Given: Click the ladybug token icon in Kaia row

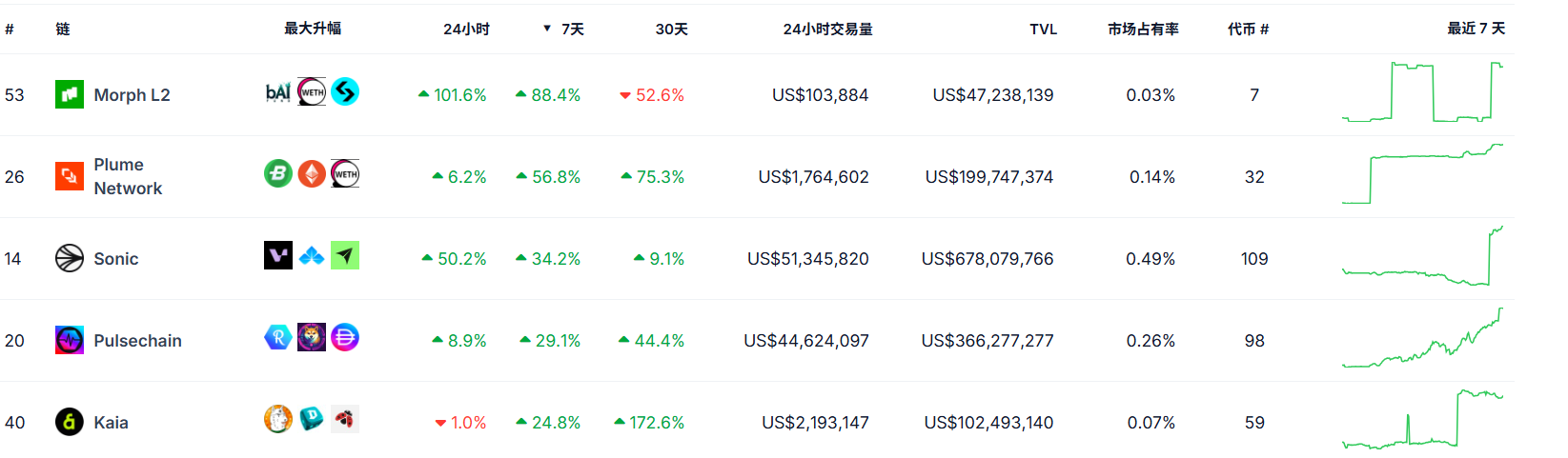Looking at the screenshot, I should pyautogui.click(x=345, y=419).
